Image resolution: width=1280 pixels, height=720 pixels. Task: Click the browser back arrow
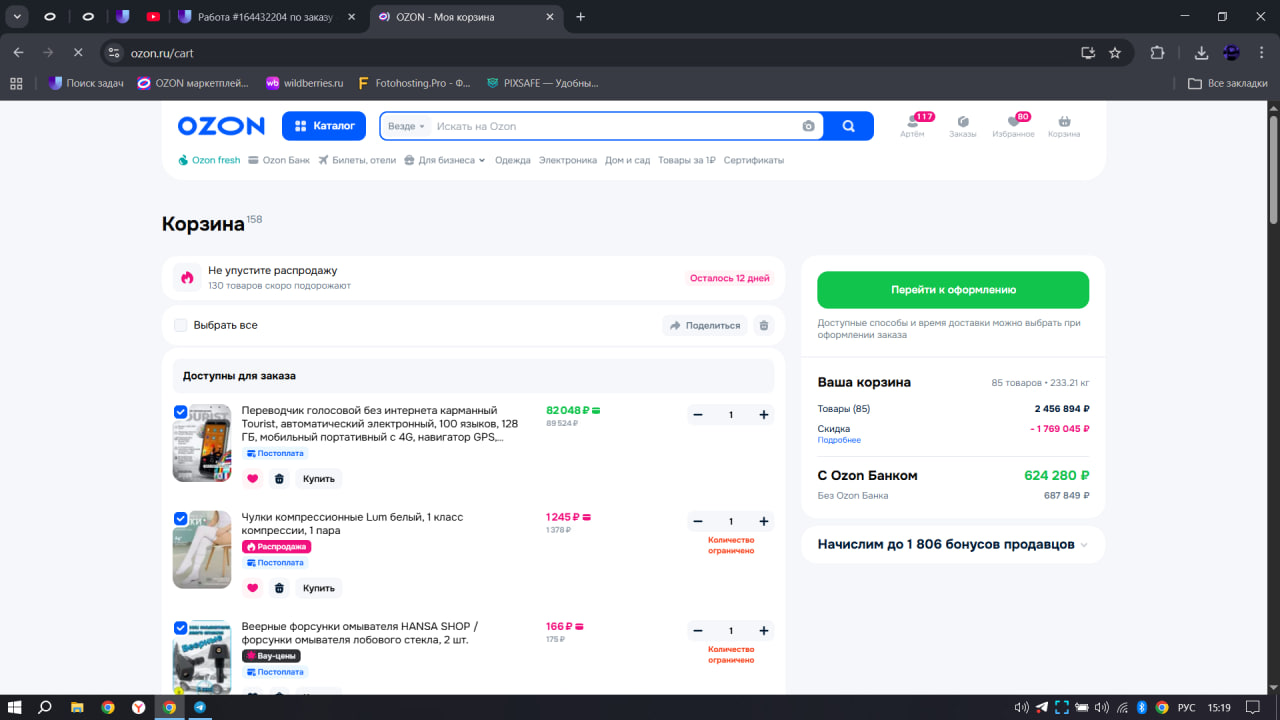coord(18,52)
